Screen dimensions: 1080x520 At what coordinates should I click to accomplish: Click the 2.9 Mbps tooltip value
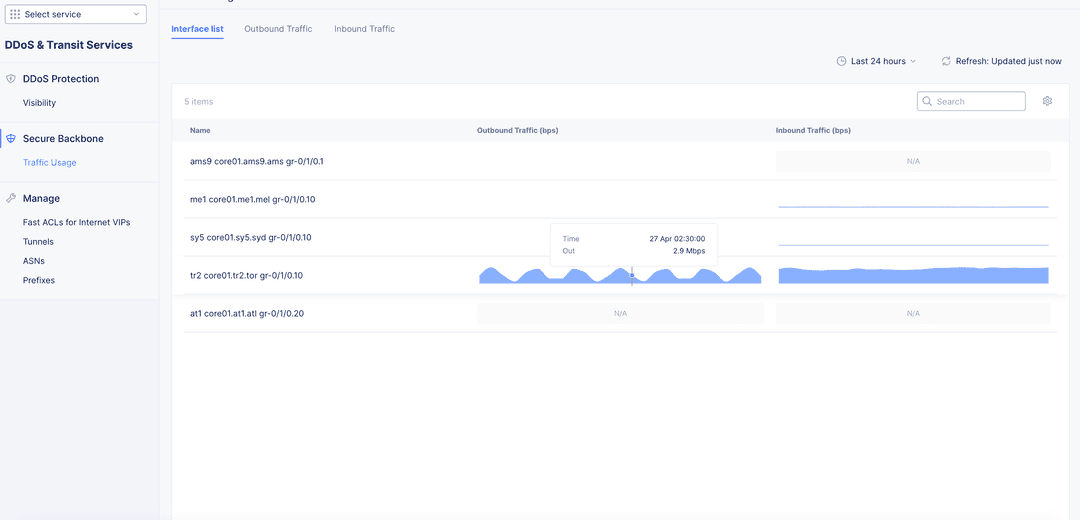(x=689, y=251)
